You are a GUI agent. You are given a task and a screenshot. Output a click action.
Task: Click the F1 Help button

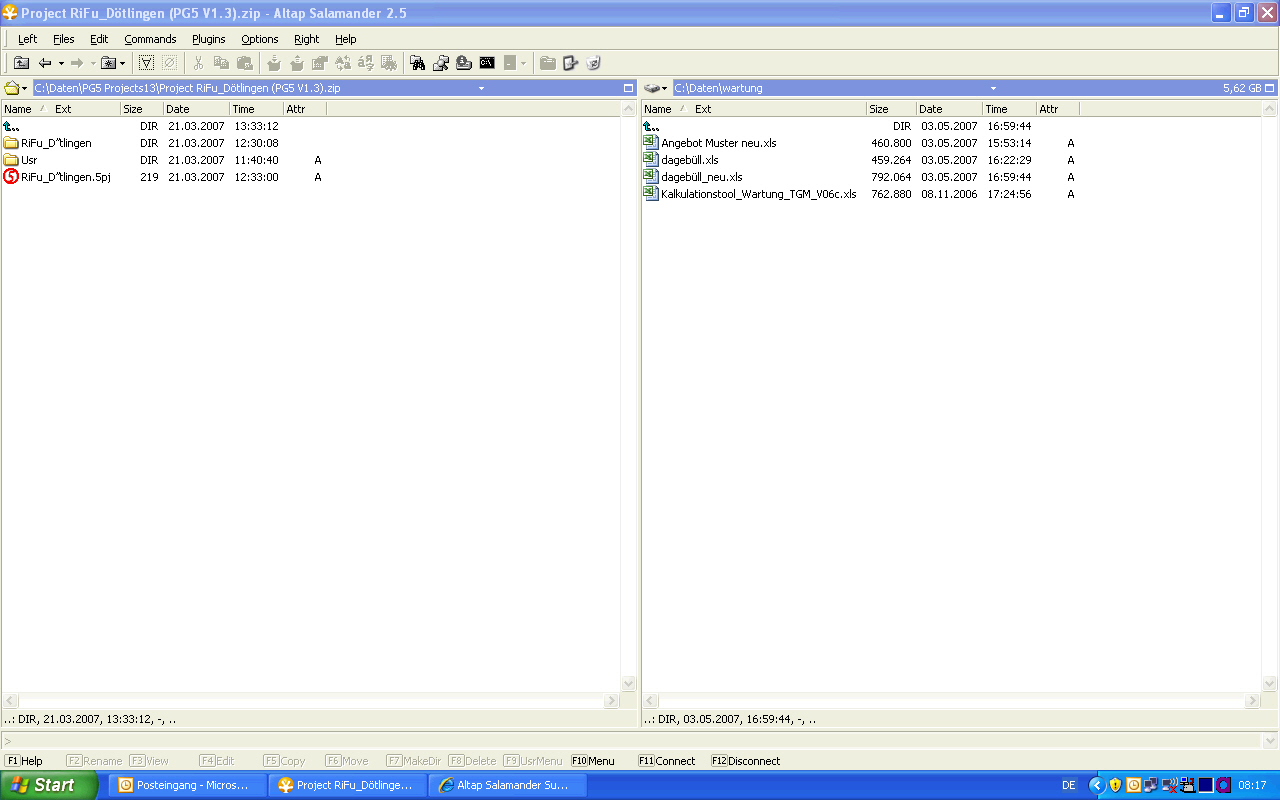(x=24, y=761)
